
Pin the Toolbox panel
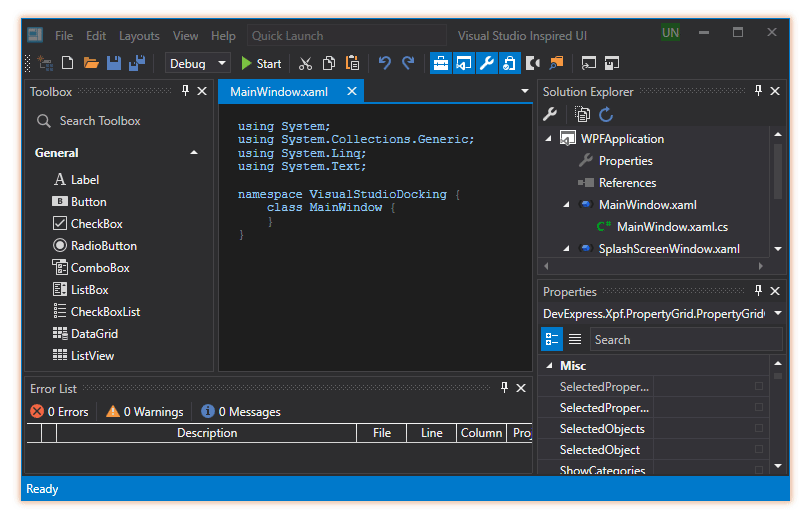coord(186,91)
